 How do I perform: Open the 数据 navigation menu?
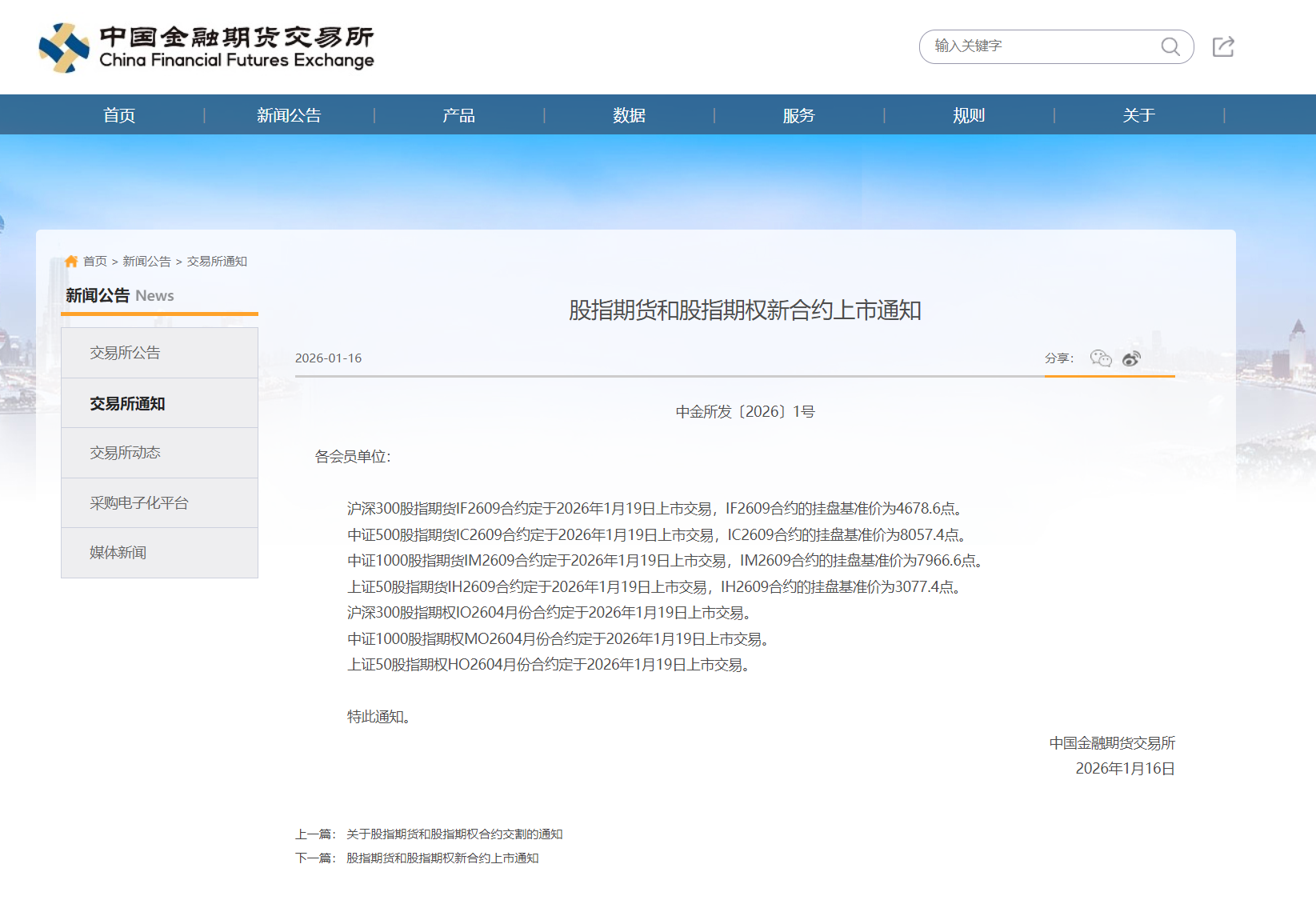pos(629,114)
